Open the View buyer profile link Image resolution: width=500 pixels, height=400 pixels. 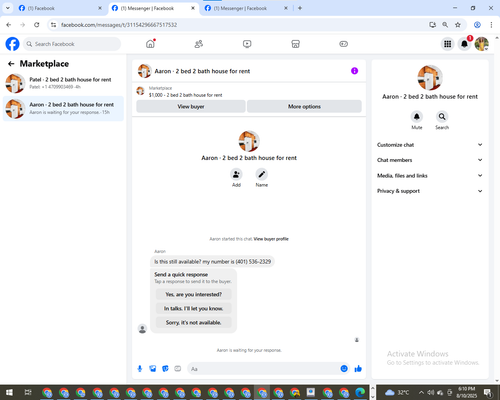pyautogui.click(x=271, y=239)
